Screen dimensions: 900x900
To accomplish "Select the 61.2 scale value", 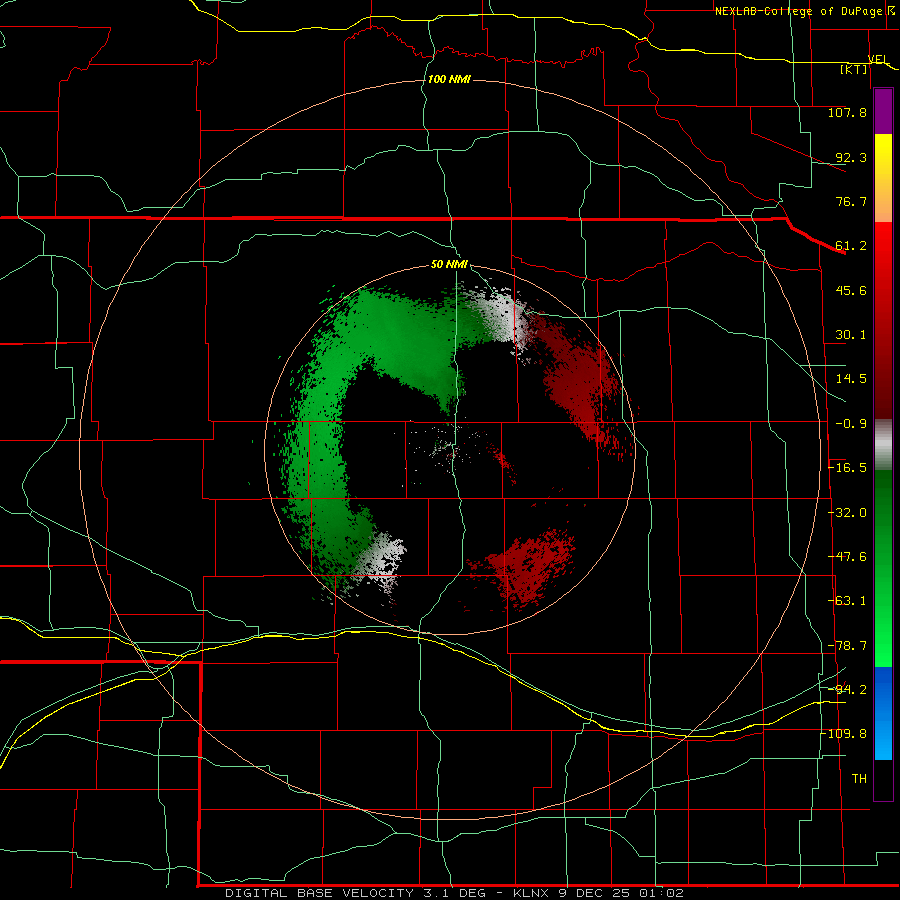I will [x=851, y=246].
